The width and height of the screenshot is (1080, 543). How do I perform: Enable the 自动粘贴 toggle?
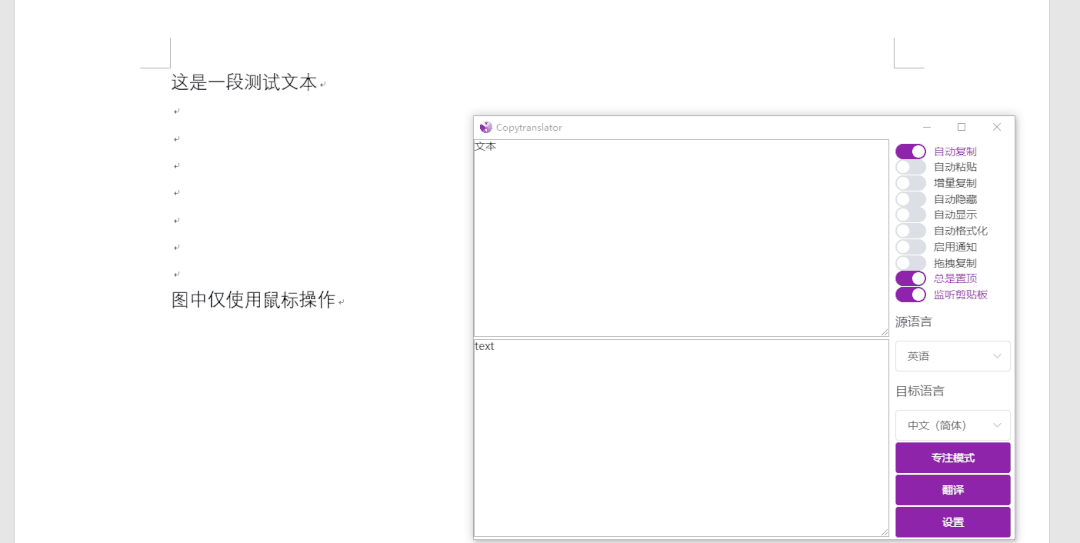point(911,167)
